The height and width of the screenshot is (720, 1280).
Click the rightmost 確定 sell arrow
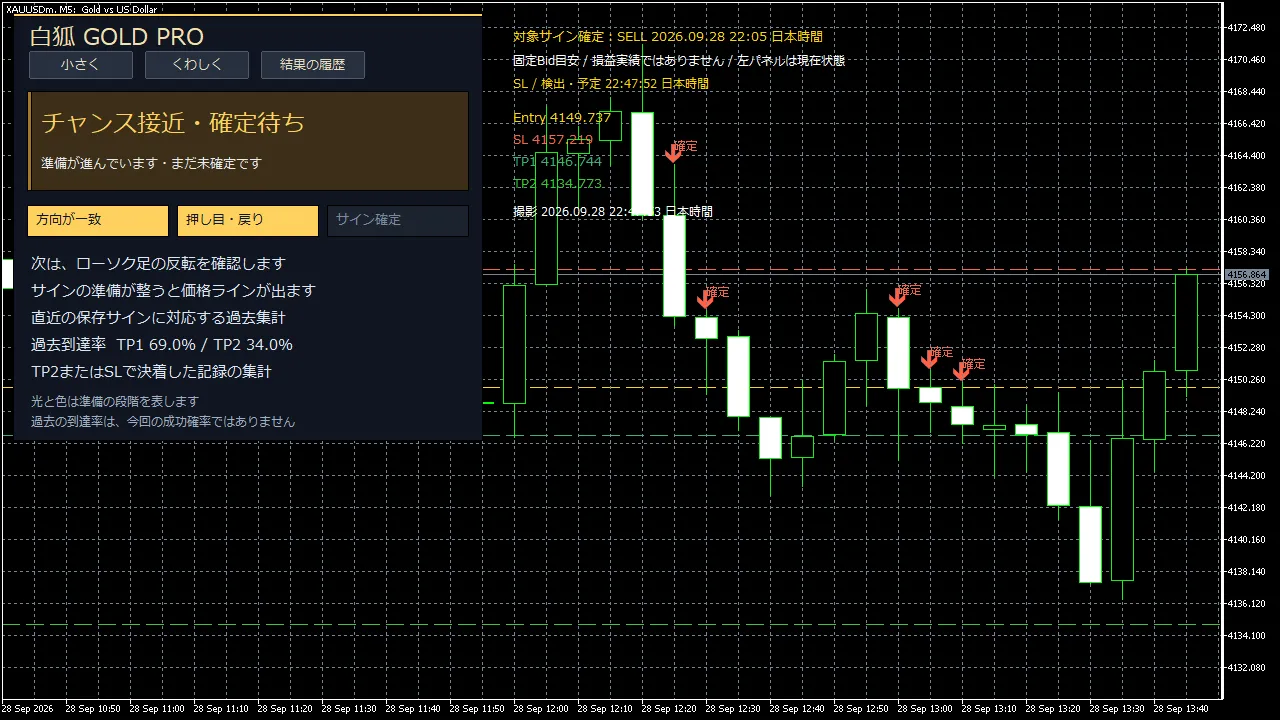[x=962, y=371]
